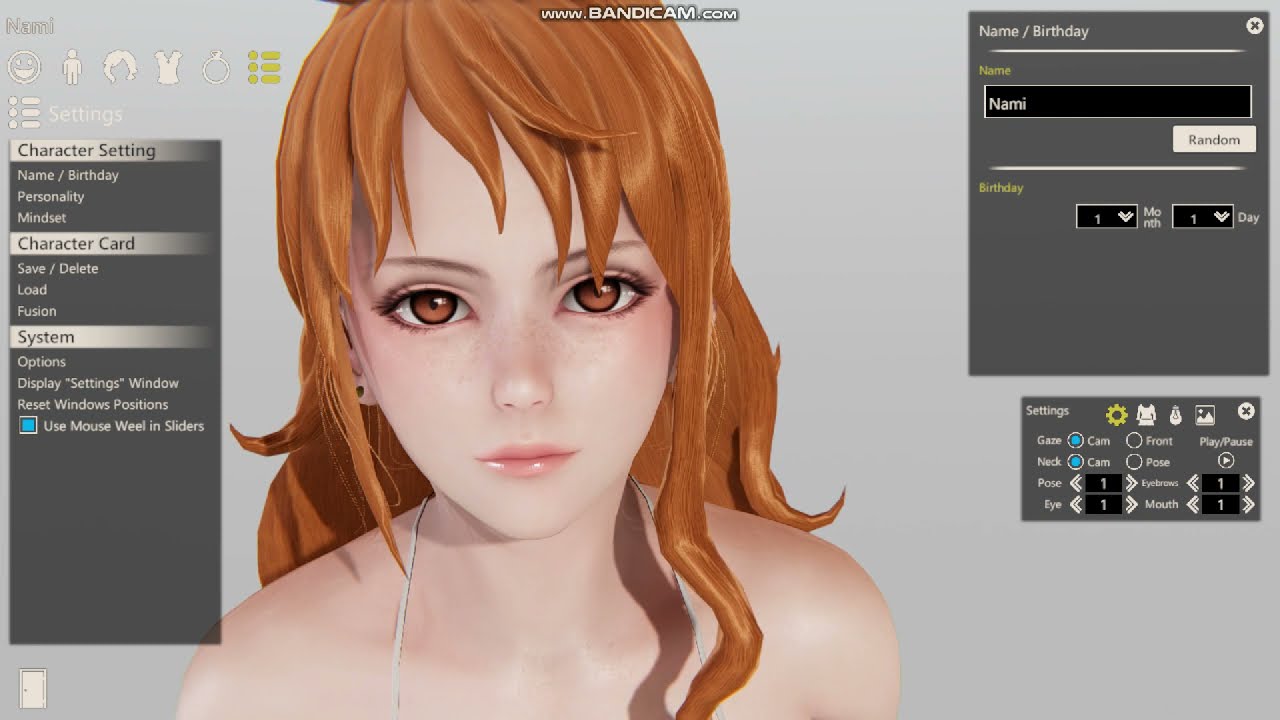This screenshot has width=1280, height=720.
Task: Set Gaze to Front
Action: click(1134, 441)
